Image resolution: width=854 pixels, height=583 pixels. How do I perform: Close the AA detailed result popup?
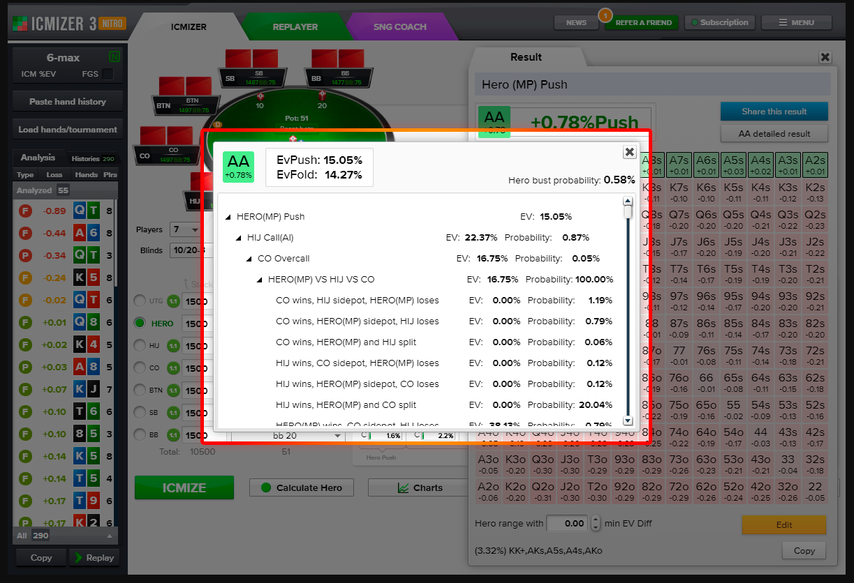click(629, 152)
